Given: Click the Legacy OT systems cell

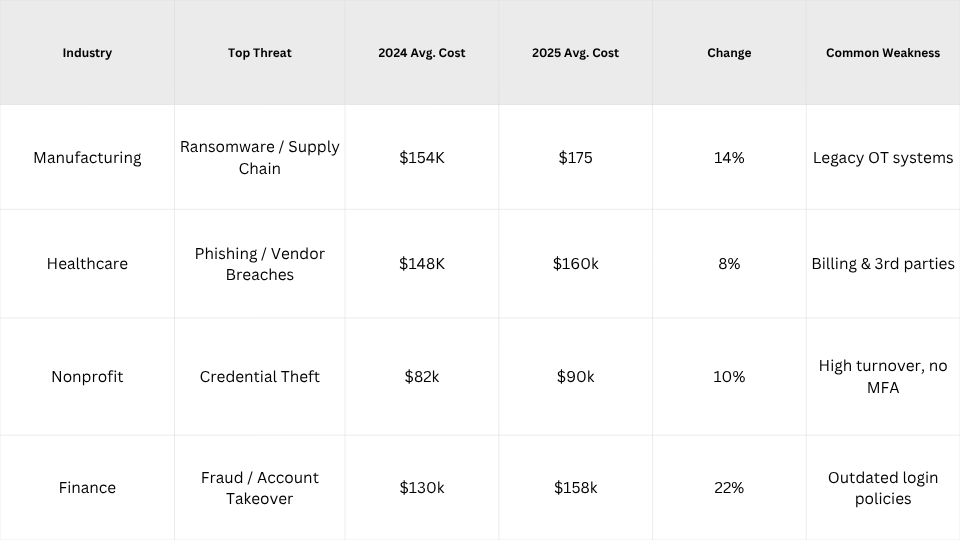Looking at the screenshot, I should point(883,158).
